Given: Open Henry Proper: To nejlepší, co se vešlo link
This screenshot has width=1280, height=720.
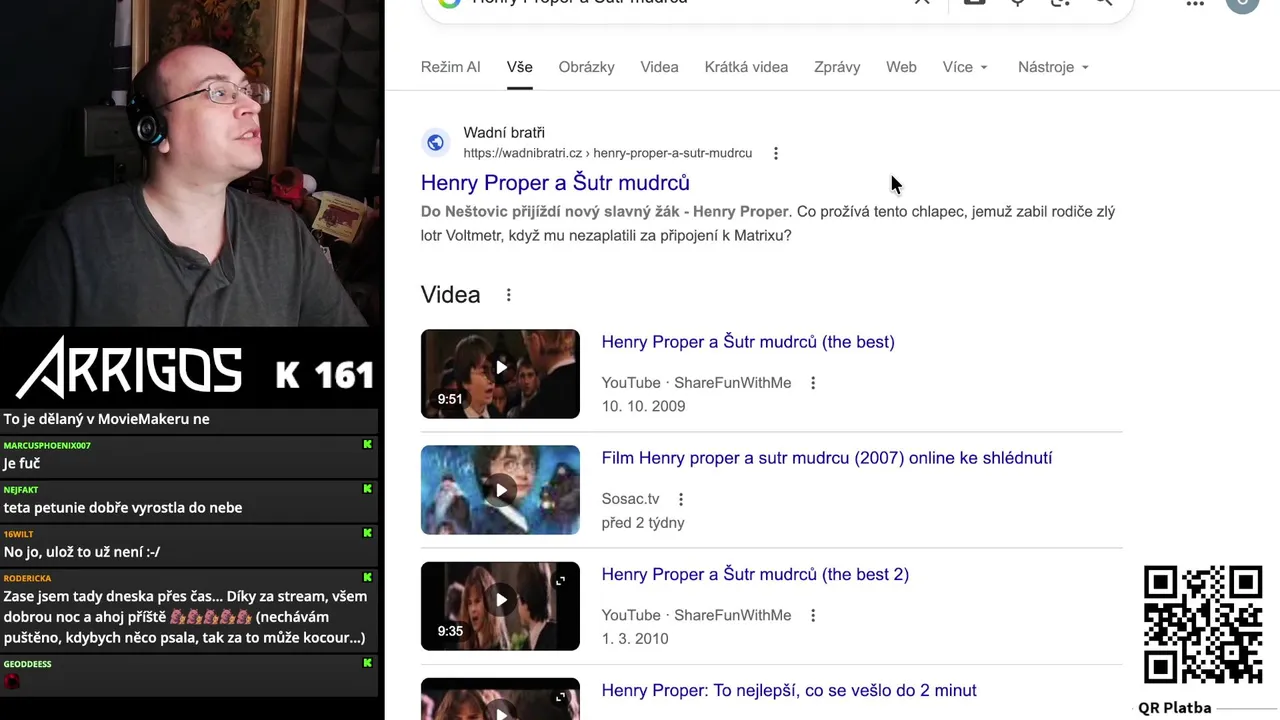Looking at the screenshot, I should pos(789,690).
